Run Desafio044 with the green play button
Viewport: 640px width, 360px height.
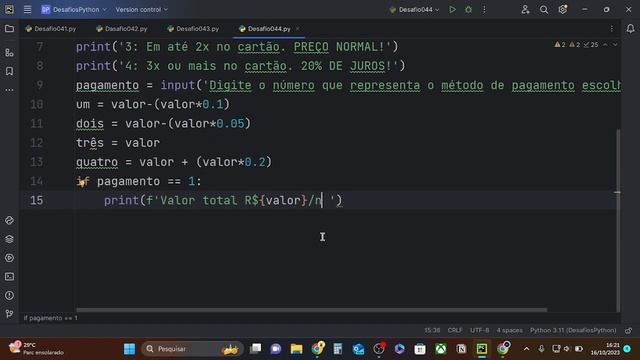tap(452, 9)
